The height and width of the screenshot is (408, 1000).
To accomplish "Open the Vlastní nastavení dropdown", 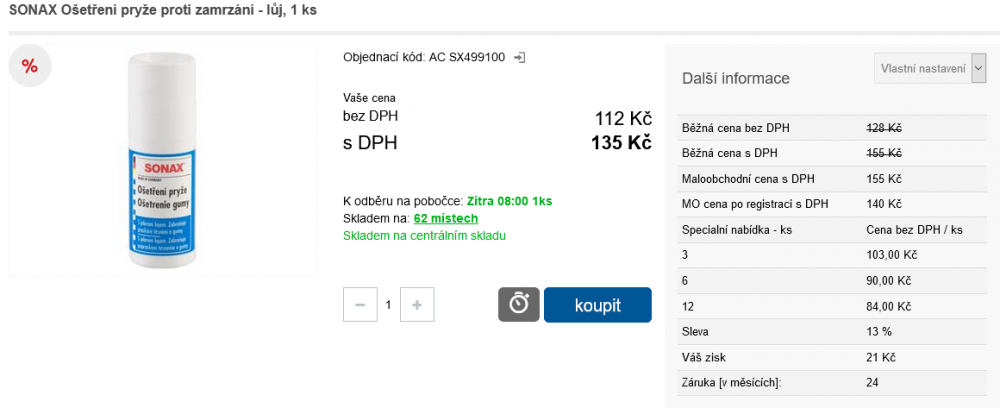I will [x=930, y=69].
